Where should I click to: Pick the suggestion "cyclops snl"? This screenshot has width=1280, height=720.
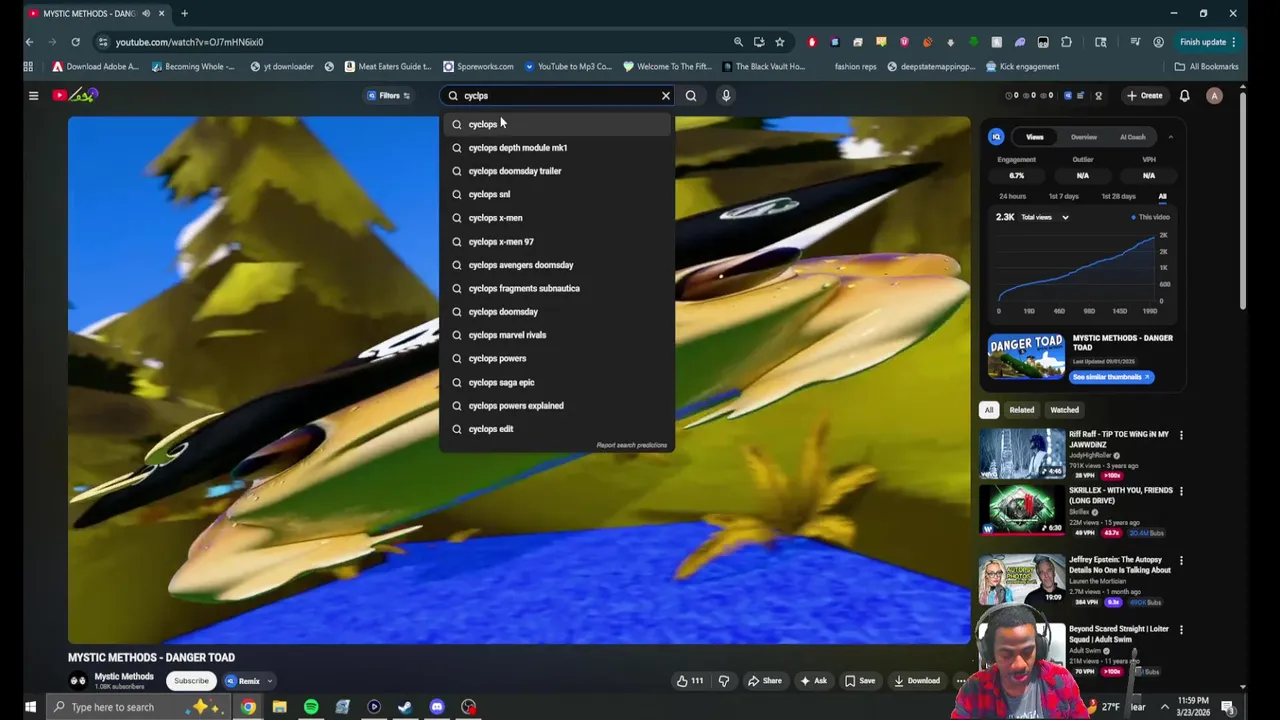point(557,194)
